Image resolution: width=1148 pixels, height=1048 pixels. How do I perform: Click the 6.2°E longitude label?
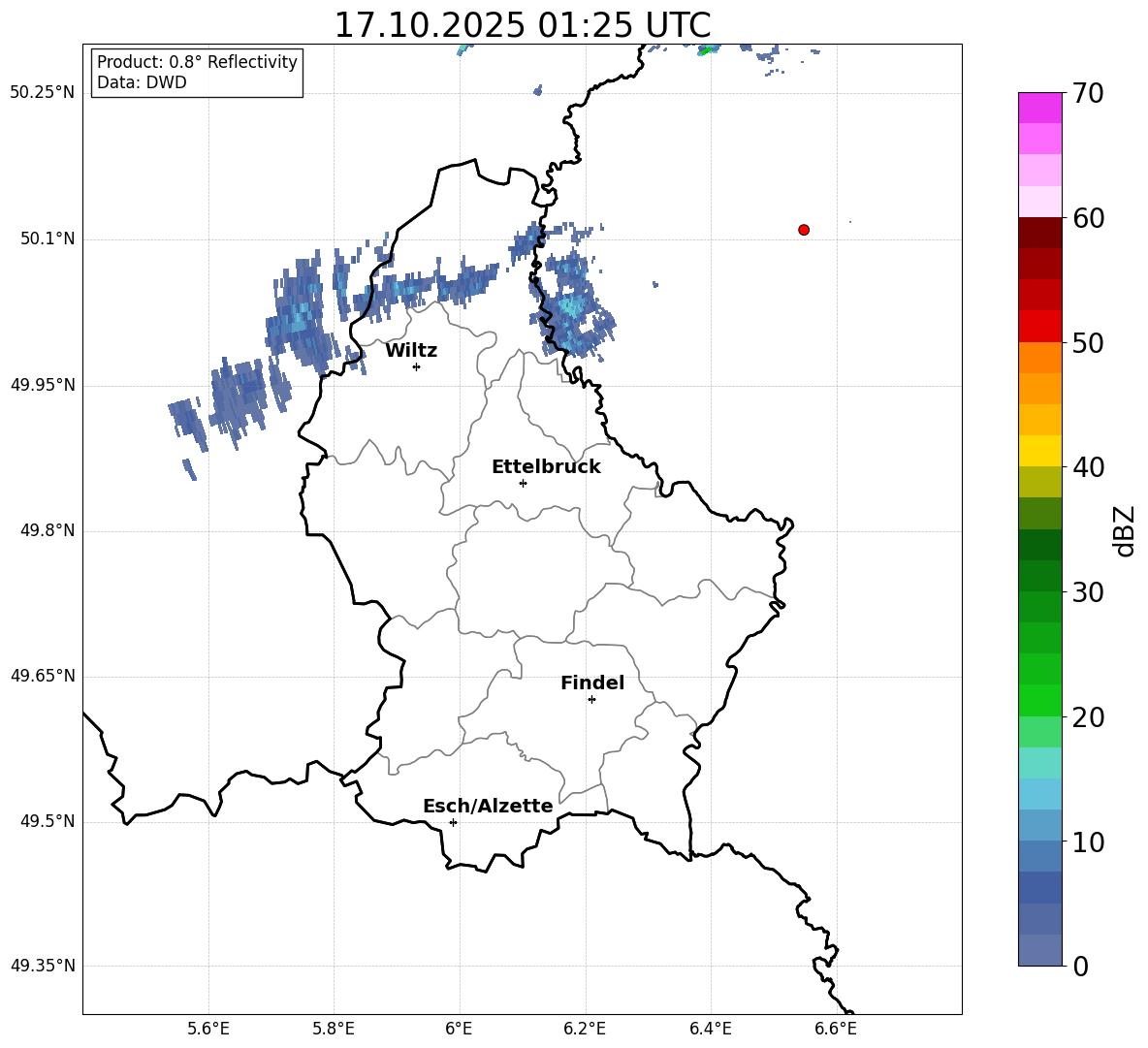click(585, 1029)
